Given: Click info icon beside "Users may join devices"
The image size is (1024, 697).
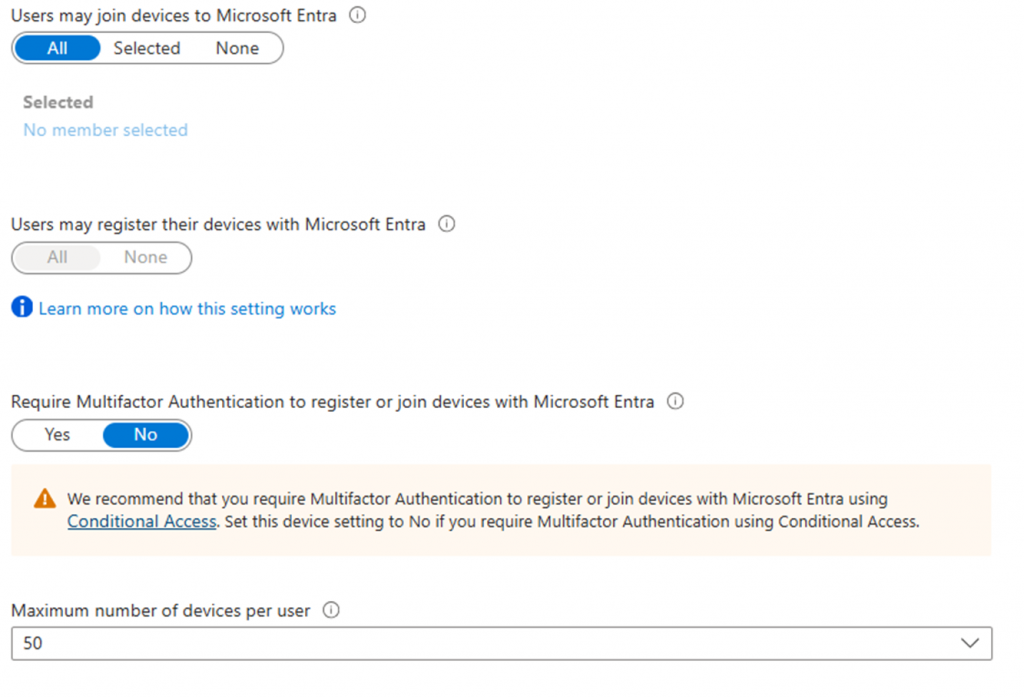Looking at the screenshot, I should click(358, 15).
